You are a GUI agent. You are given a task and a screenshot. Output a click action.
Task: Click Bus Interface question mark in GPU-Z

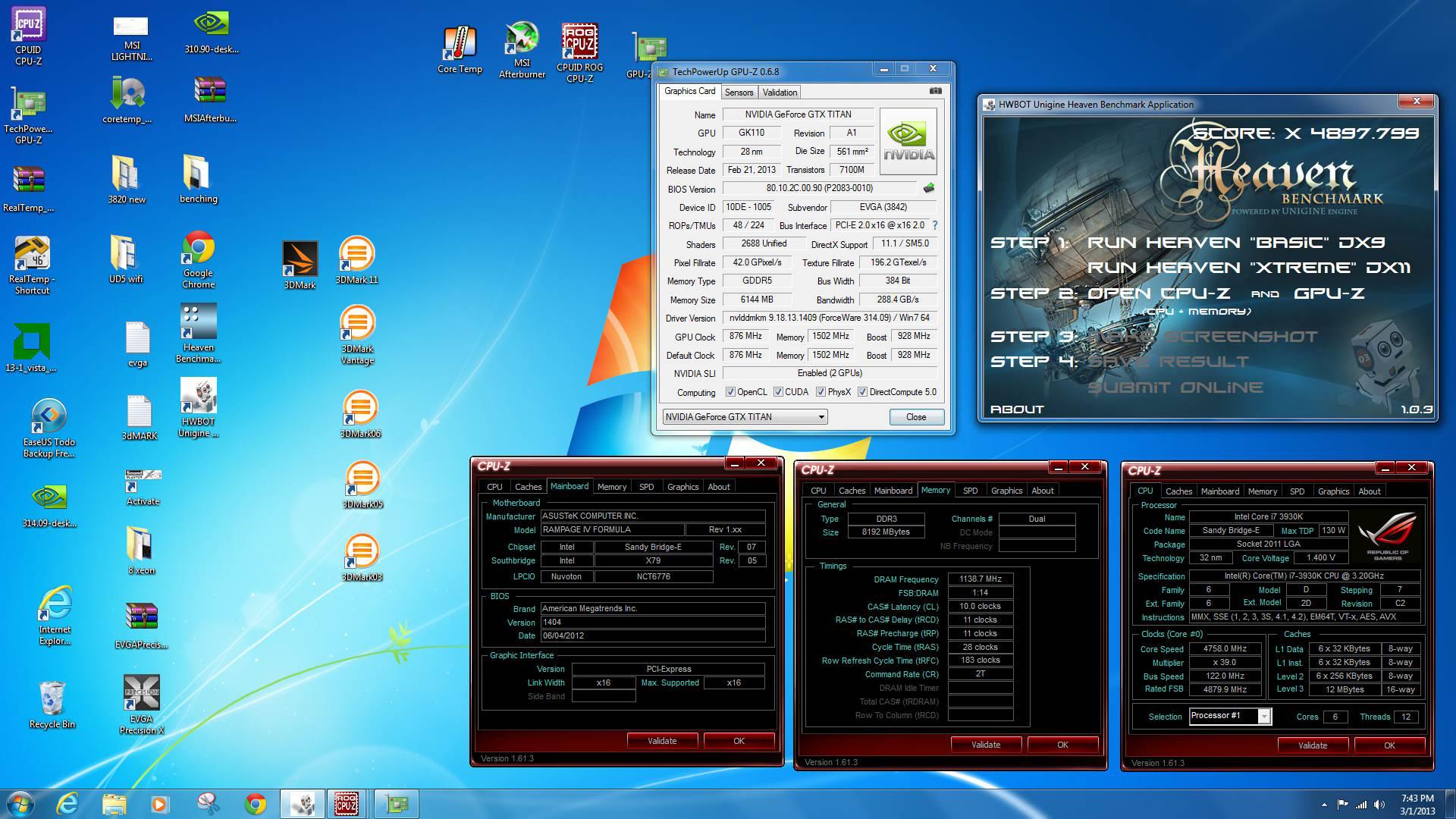[x=934, y=225]
